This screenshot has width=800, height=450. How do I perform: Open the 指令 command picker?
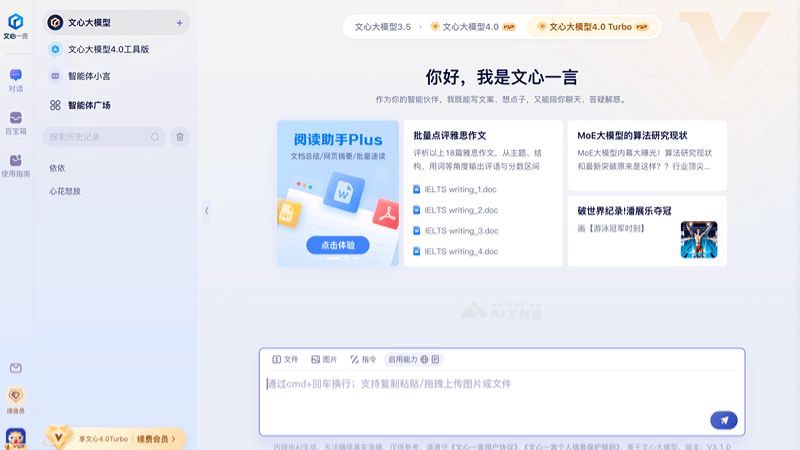(x=363, y=359)
